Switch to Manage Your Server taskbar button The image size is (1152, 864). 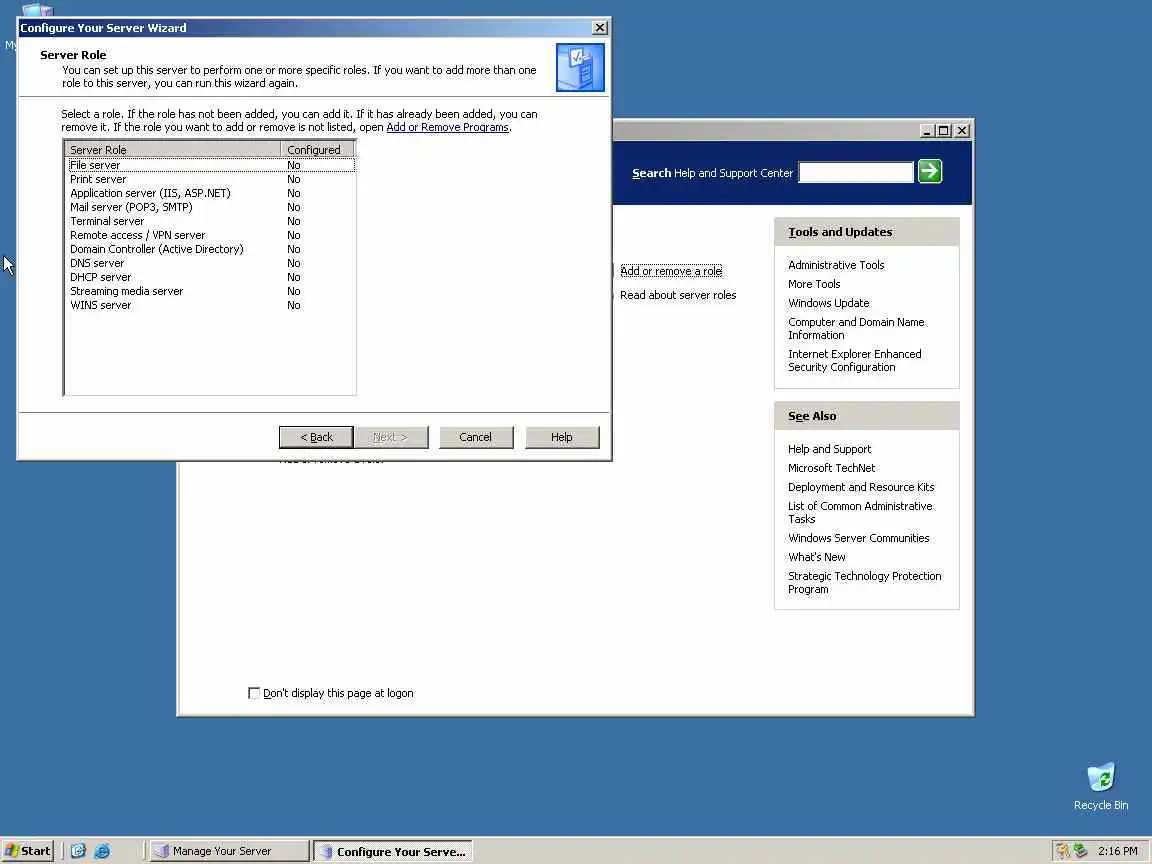pos(229,851)
